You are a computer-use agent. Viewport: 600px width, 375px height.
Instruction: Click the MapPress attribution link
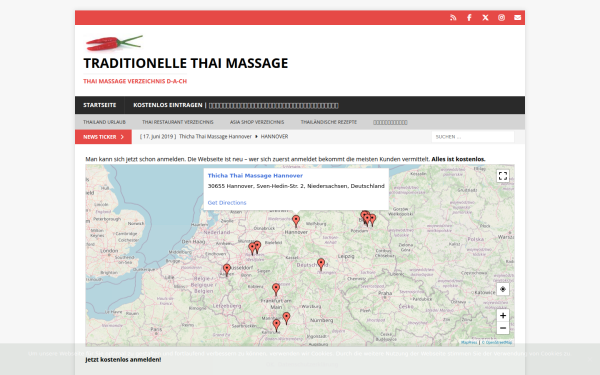469,342
